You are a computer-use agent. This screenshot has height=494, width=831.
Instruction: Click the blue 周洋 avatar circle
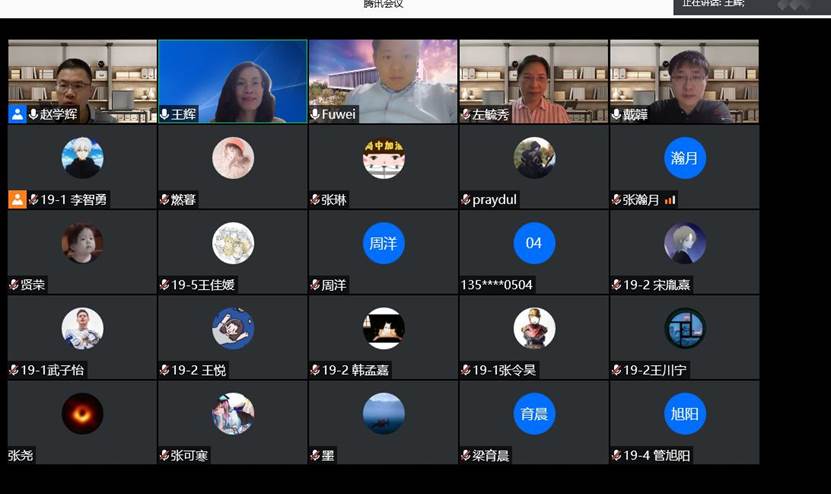(383, 243)
